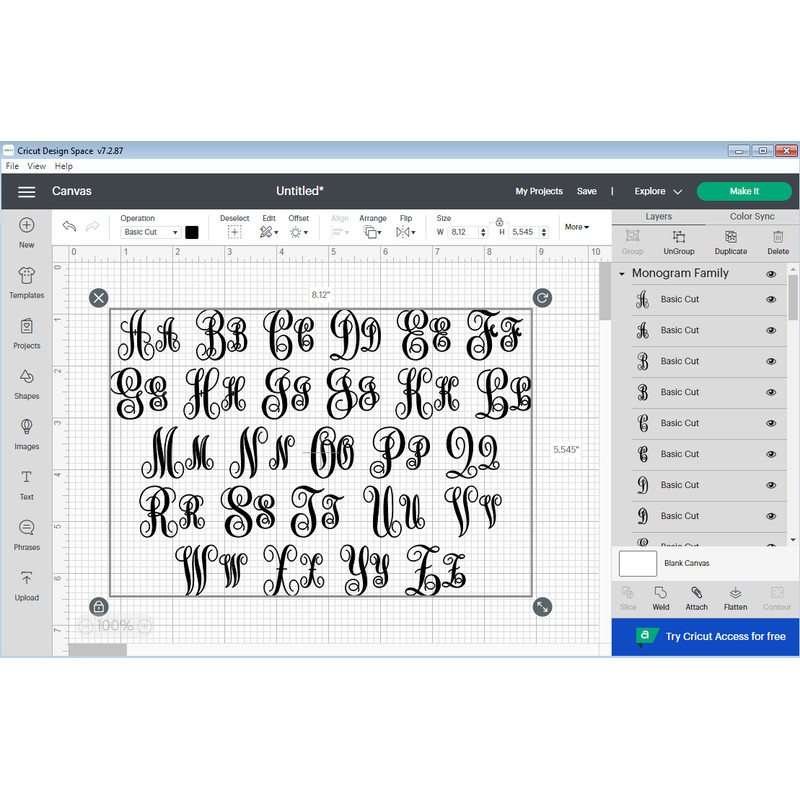Toggle visibility of Monogram Family group

pos(771,273)
